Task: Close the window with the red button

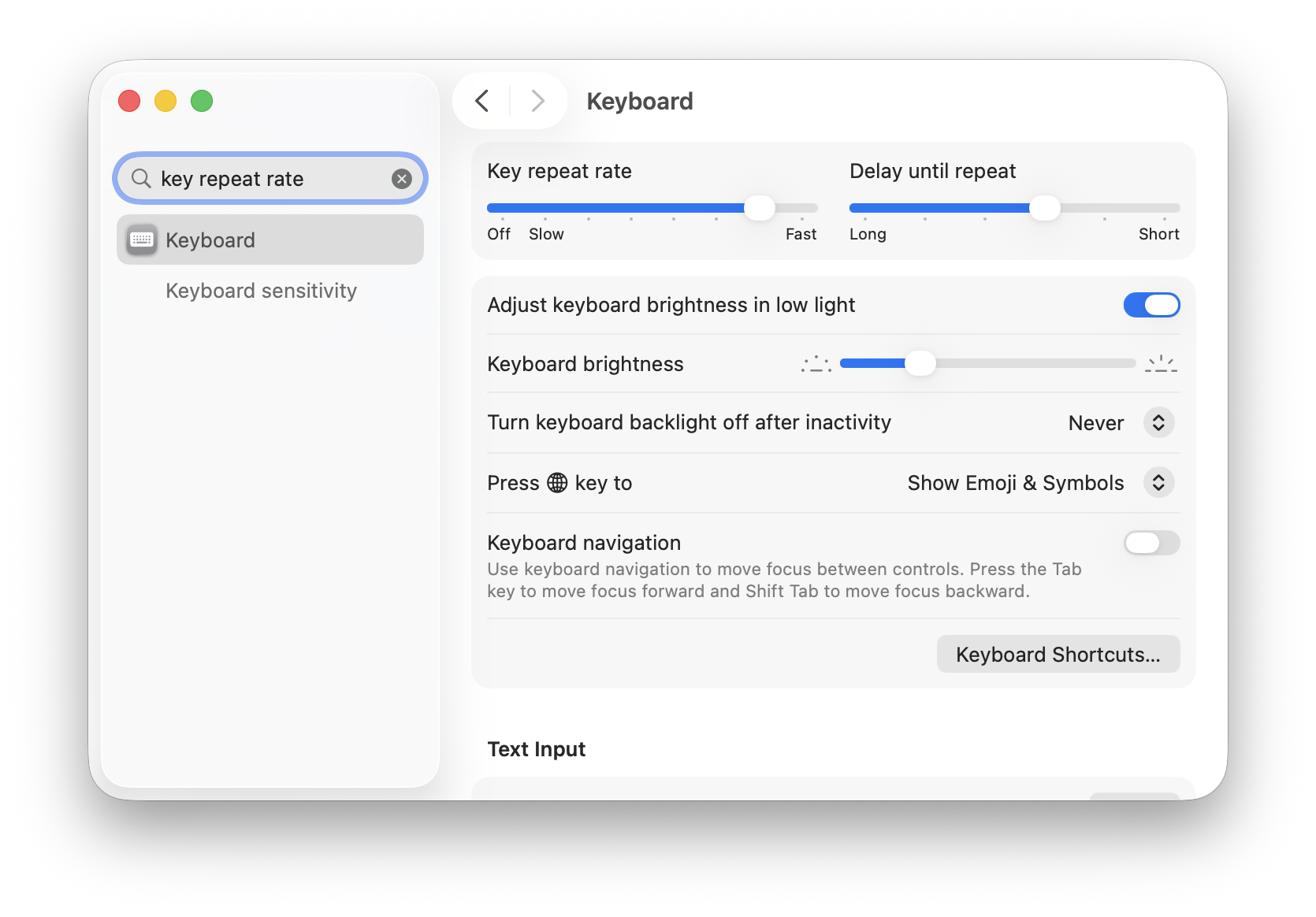Action: click(129, 101)
